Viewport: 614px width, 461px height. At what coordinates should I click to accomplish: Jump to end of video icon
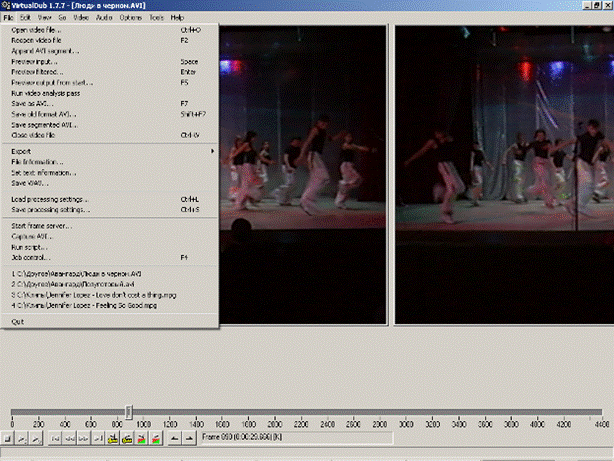click(x=99, y=438)
